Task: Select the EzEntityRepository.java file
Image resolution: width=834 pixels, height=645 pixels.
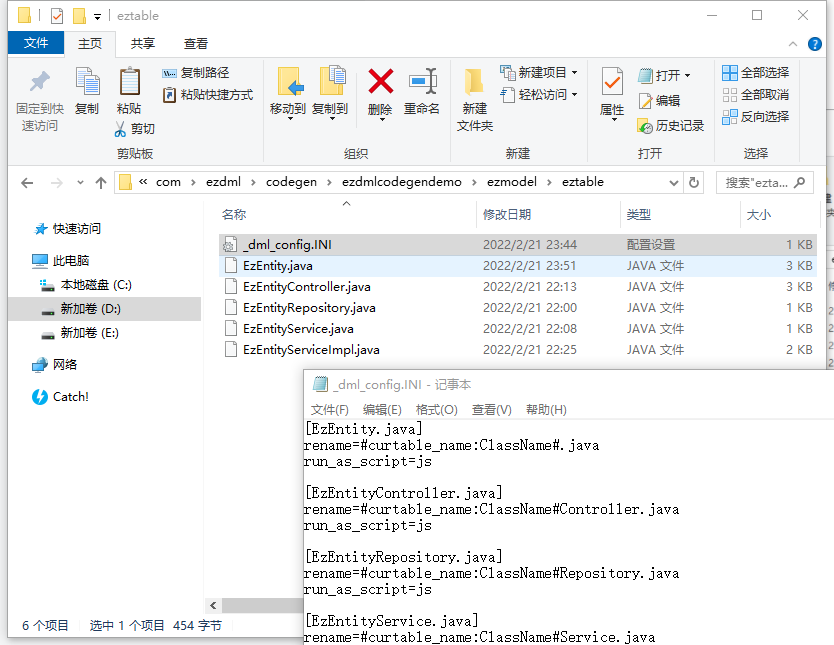Action: click(x=518, y=308)
